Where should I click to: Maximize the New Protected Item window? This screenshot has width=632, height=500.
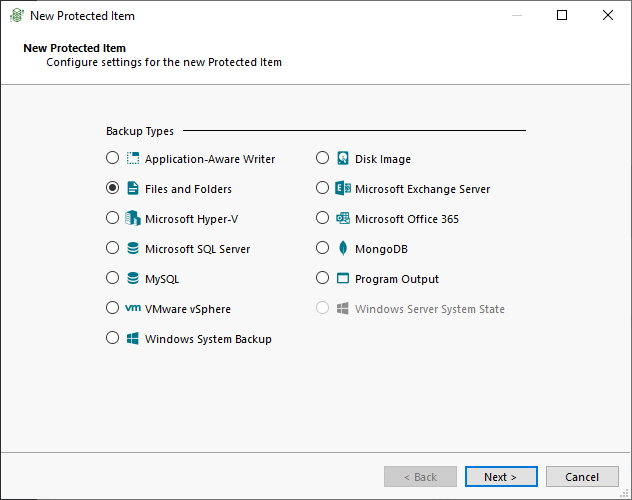[562, 15]
